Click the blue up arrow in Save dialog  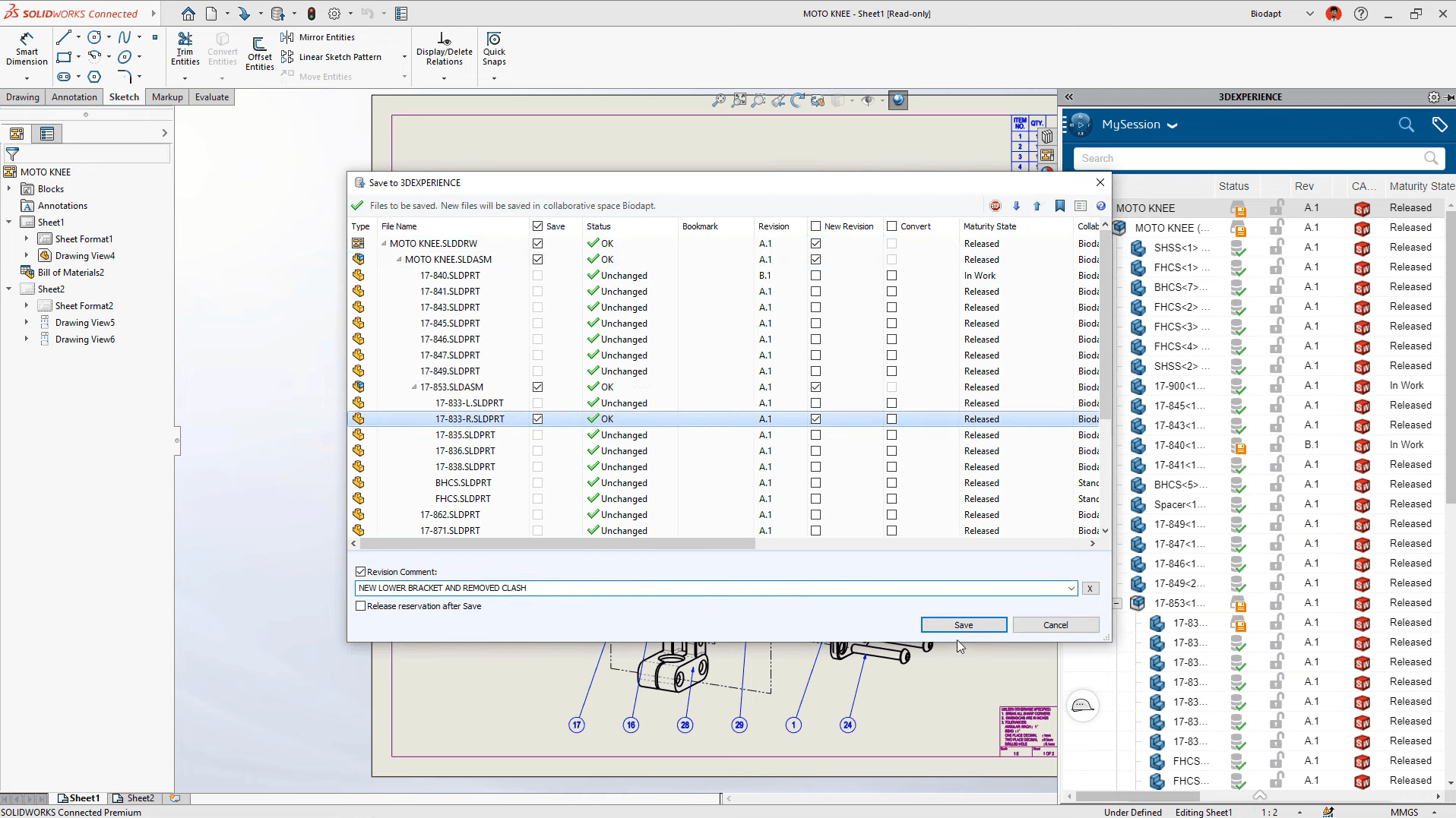pos(1037,206)
